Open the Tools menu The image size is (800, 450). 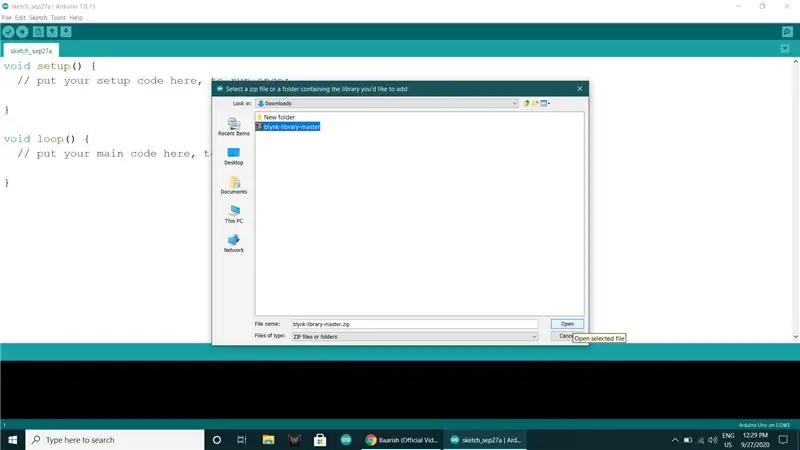pos(58,17)
